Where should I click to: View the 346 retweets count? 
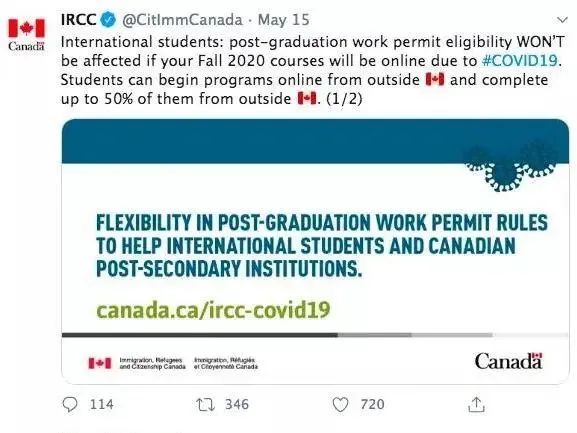[237, 405]
